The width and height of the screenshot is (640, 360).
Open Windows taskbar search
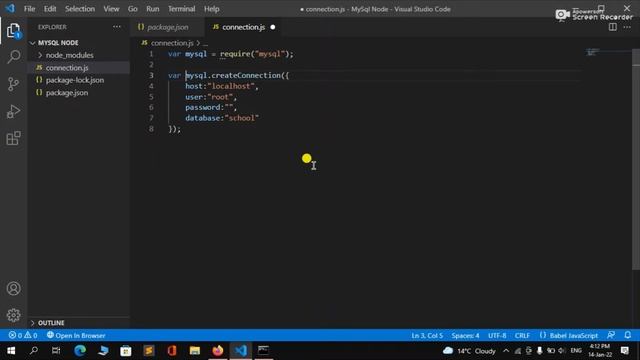tap(34, 351)
